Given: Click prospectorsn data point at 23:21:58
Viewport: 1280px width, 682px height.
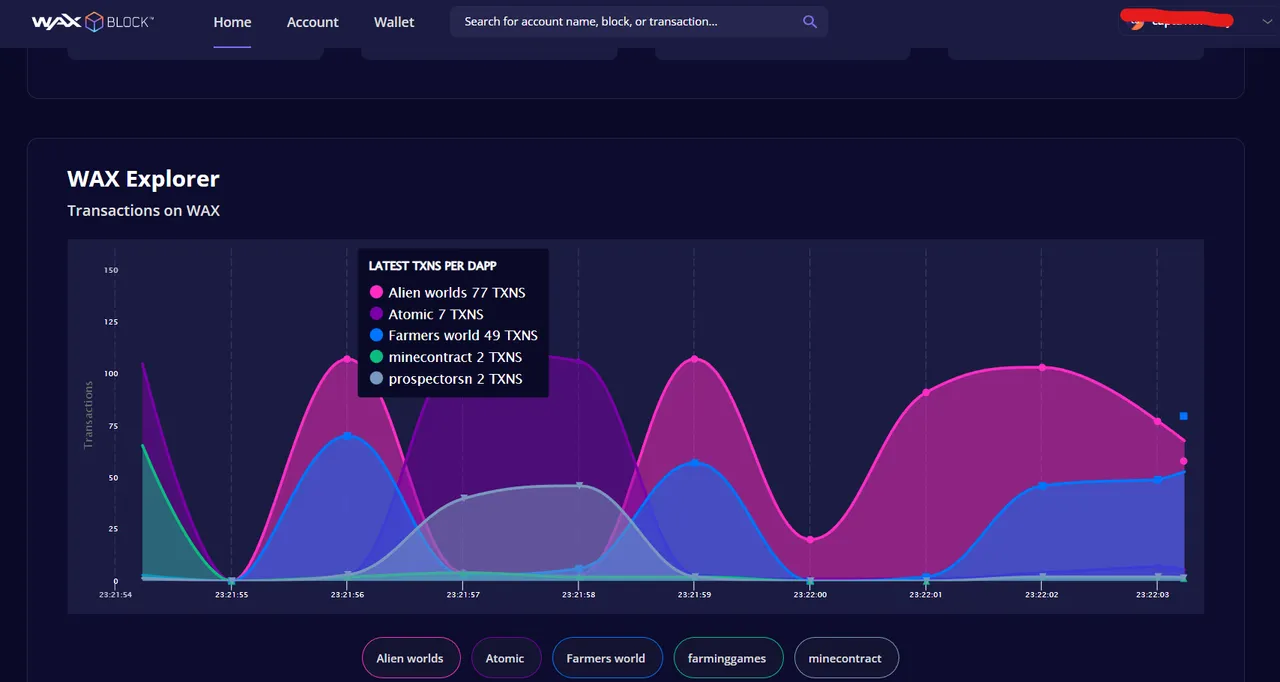Looking at the screenshot, I should (x=579, y=486).
